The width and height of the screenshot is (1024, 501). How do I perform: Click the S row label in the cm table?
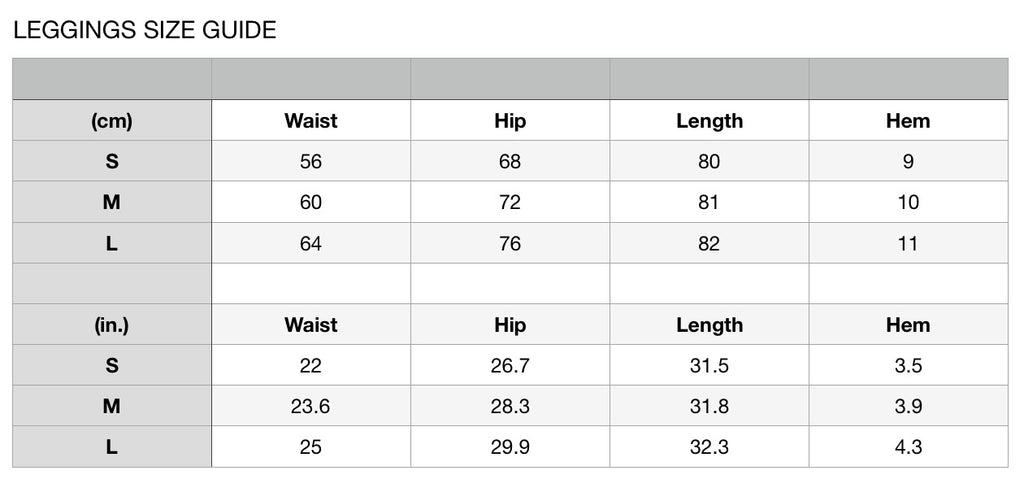pos(112,161)
